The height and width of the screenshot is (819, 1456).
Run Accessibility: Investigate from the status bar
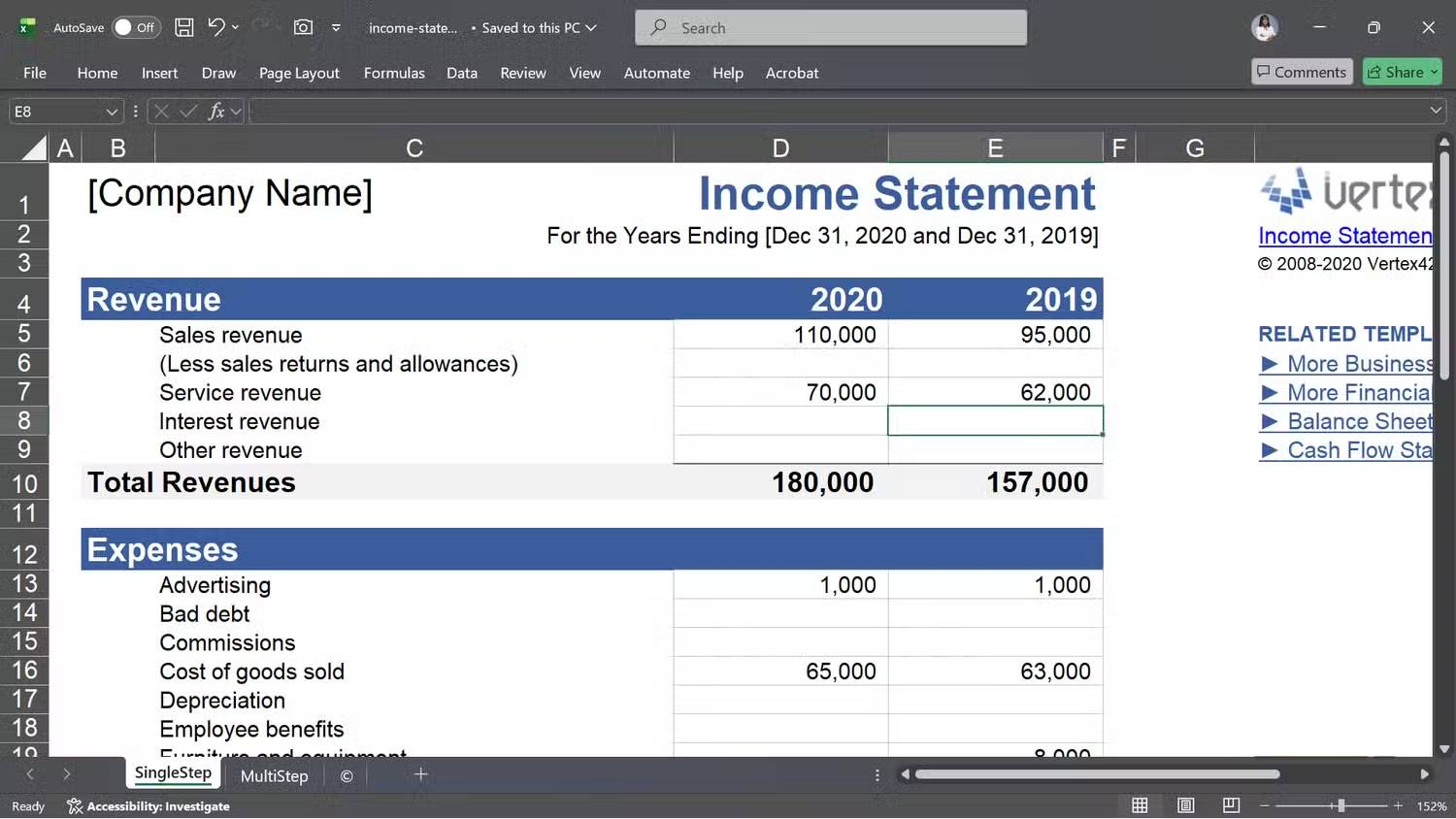click(148, 805)
